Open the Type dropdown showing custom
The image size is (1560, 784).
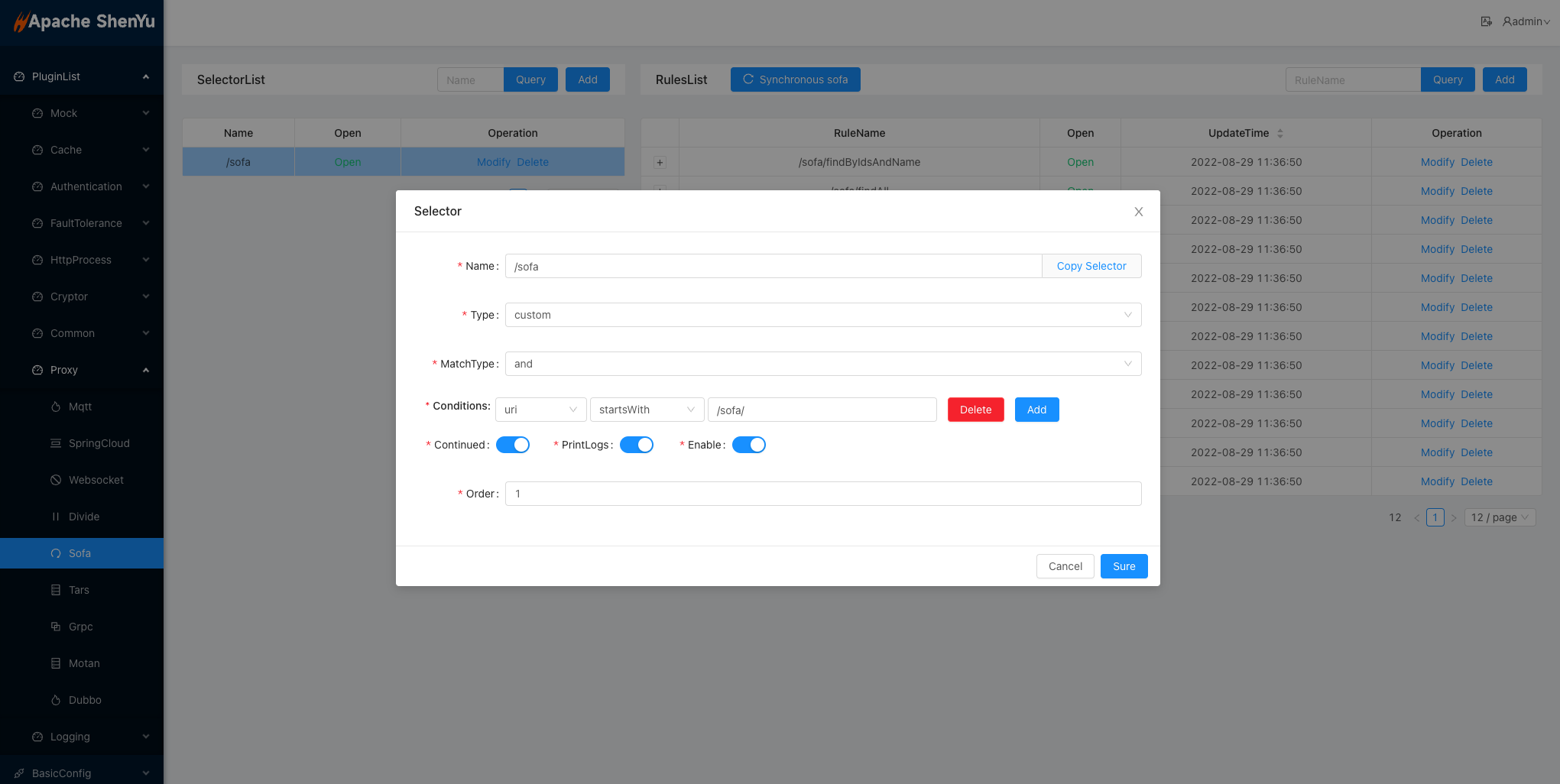pyautogui.click(x=822, y=315)
